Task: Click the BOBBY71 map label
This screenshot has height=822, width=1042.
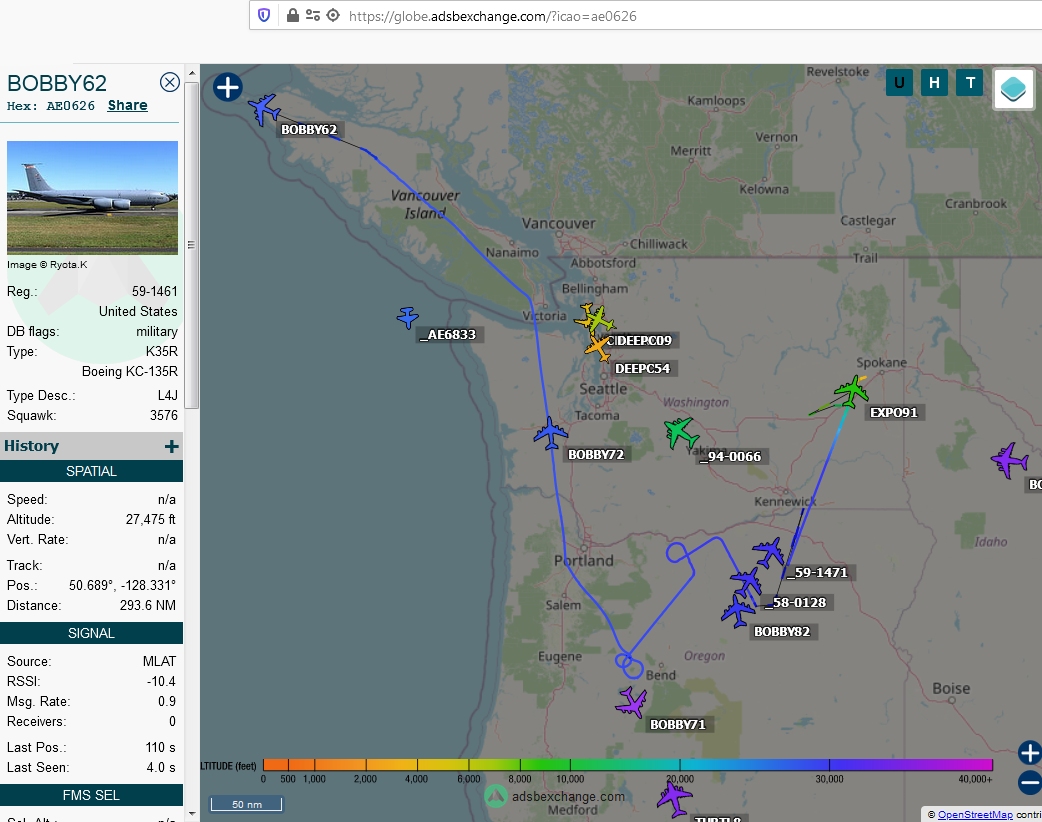Action: pos(678,725)
